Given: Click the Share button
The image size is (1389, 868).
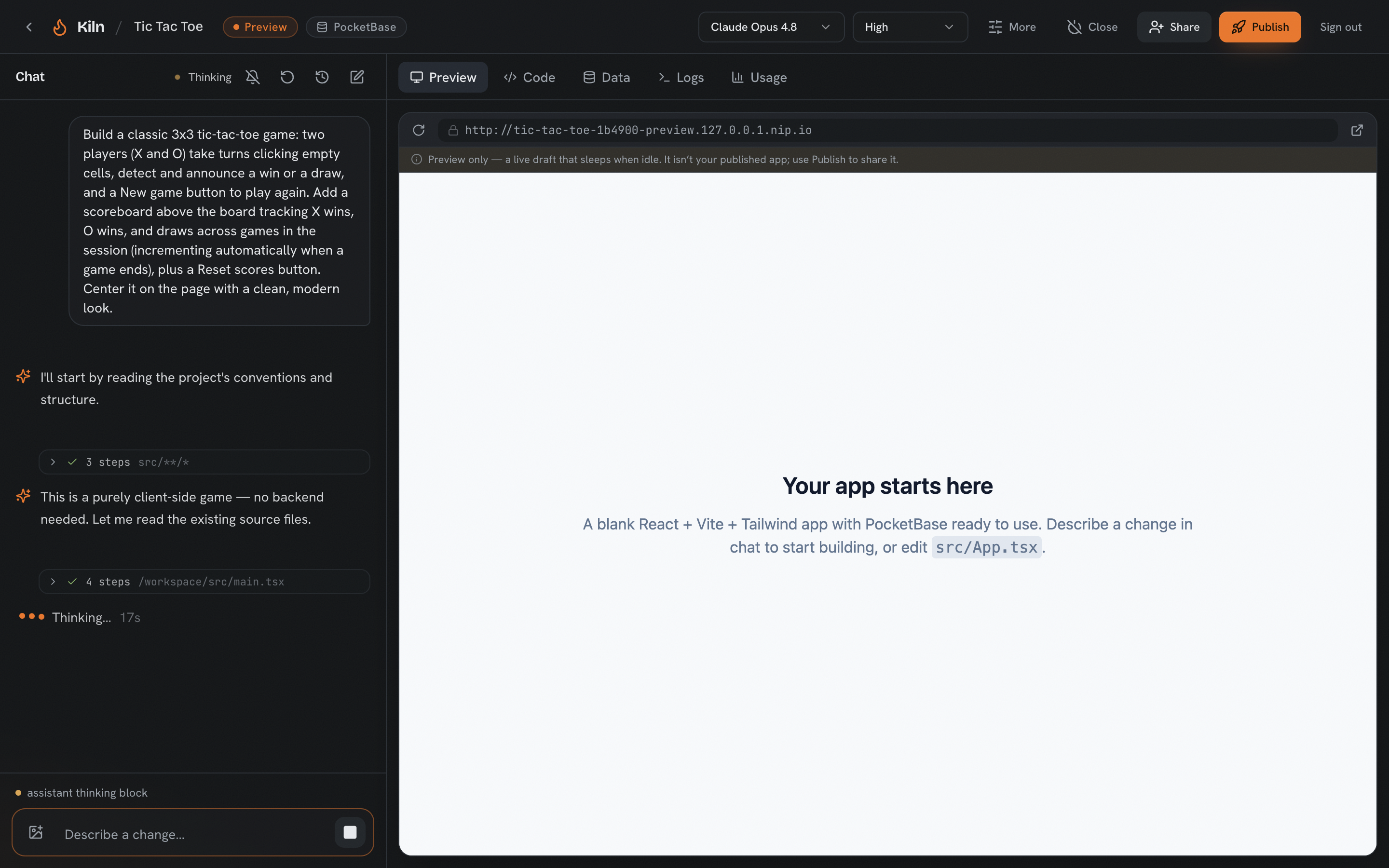Looking at the screenshot, I should coord(1174,27).
